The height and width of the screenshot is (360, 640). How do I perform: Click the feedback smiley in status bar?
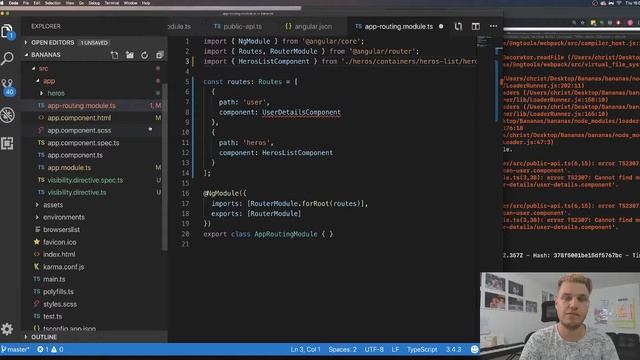pos(474,349)
